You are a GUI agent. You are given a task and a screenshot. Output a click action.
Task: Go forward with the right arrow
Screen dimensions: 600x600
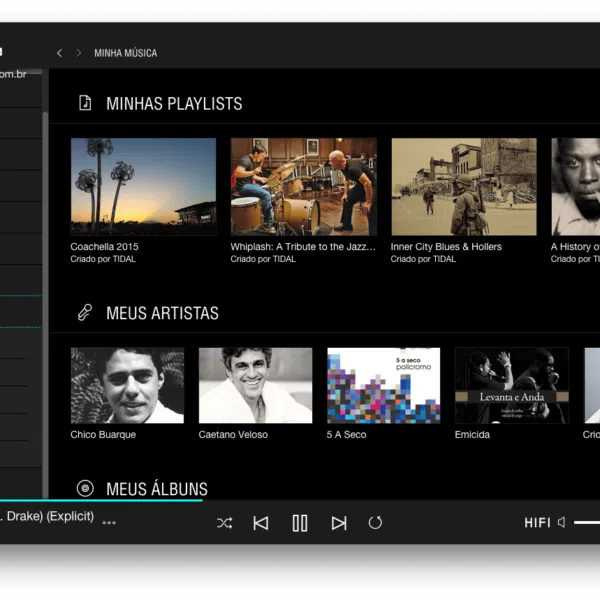[x=78, y=53]
